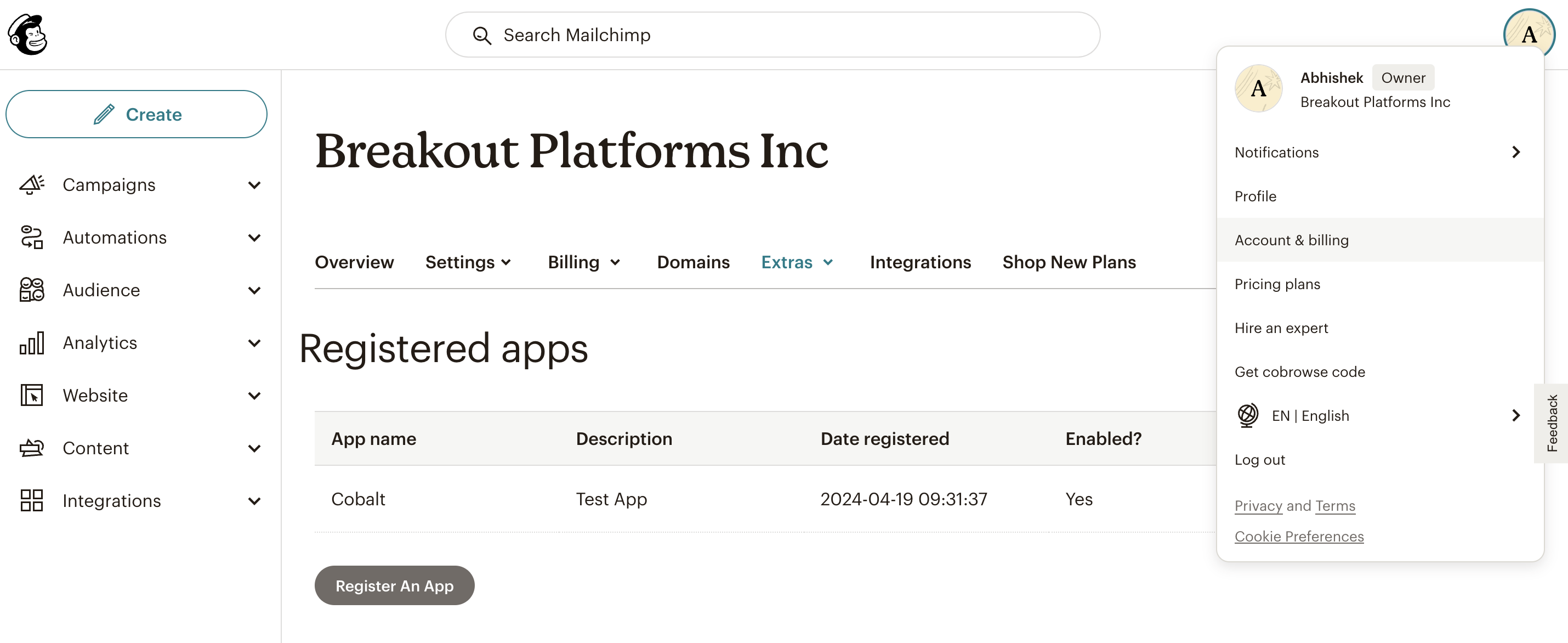
Task: Open Integrations via the grid icon
Action: click(32, 500)
